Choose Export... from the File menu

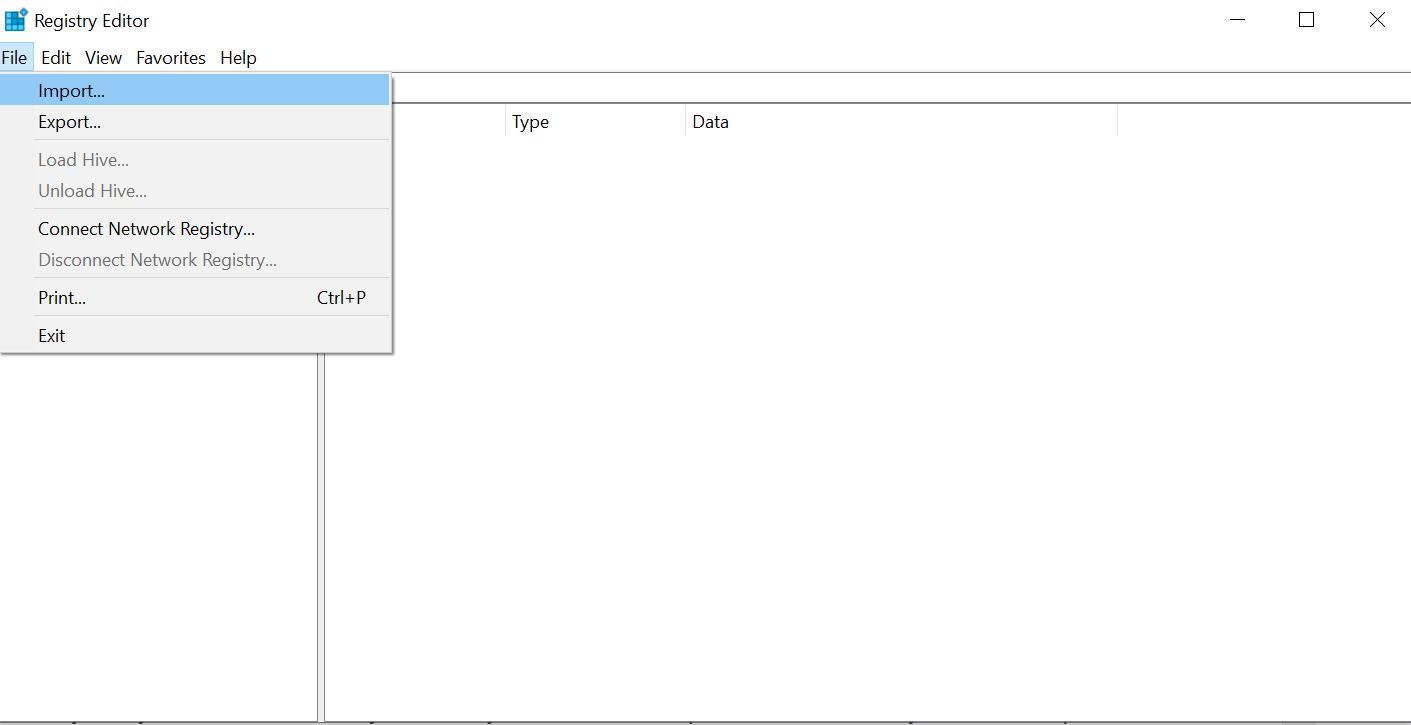(195, 122)
